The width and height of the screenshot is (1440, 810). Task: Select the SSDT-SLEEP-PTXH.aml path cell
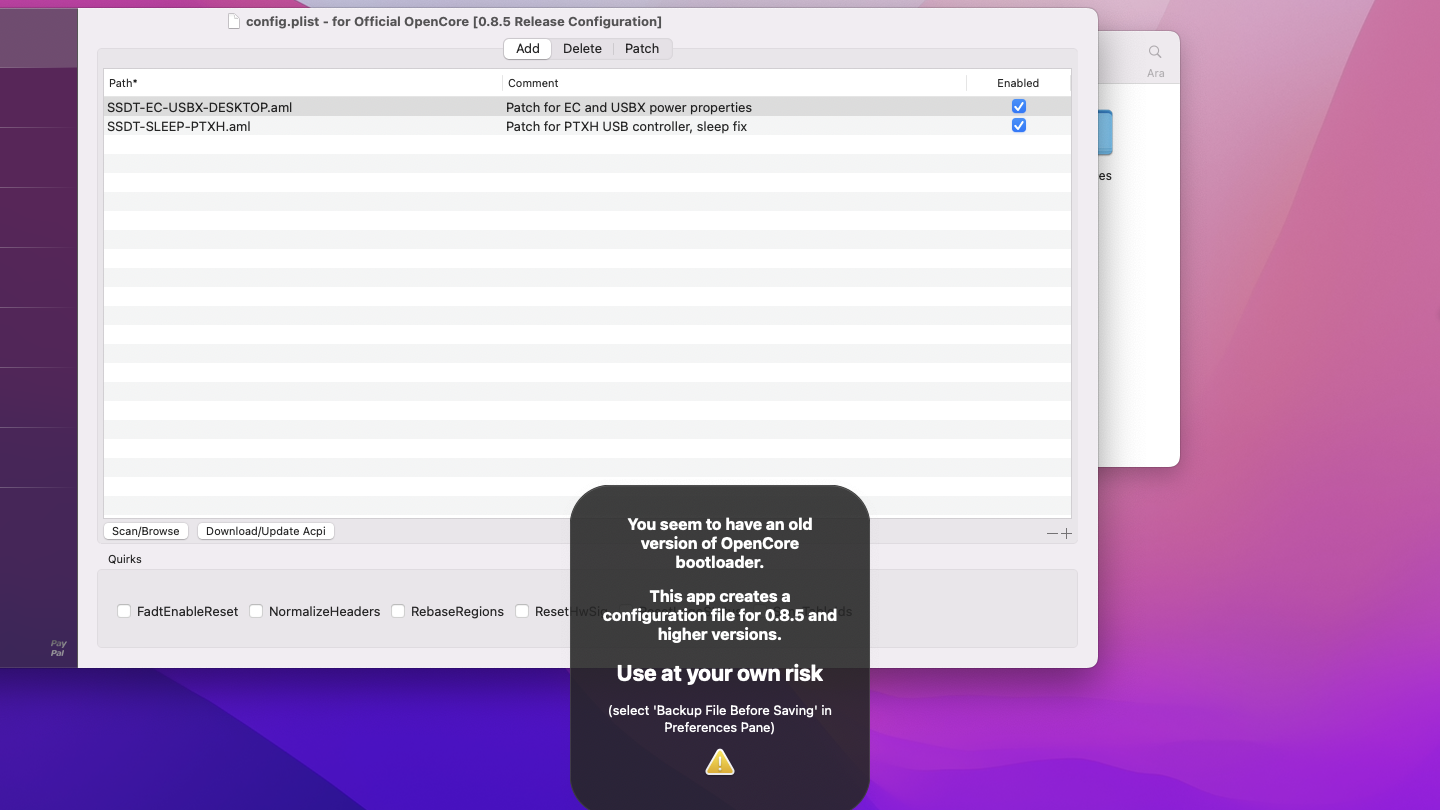click(x=179, y=126)
